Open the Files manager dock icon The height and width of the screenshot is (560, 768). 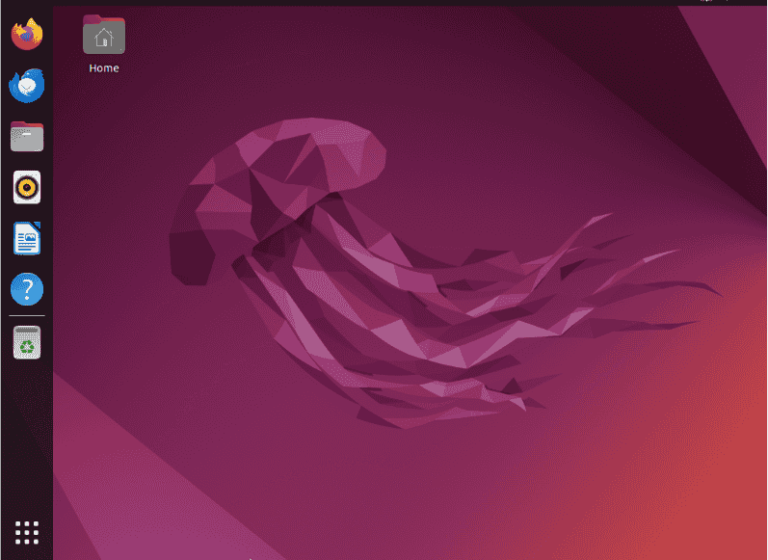pyautogui.click(x=27, y=136)
